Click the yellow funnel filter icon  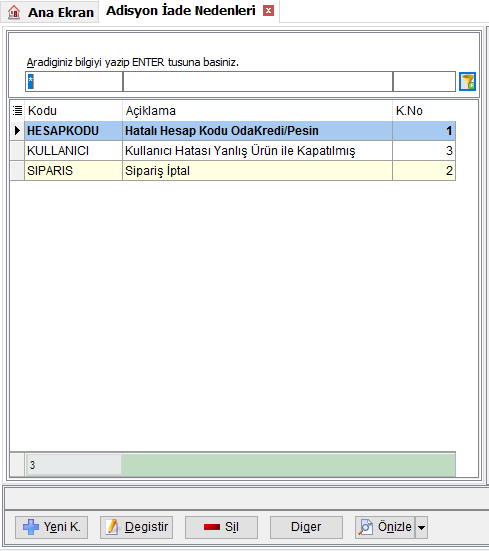(x=467, y=82)
